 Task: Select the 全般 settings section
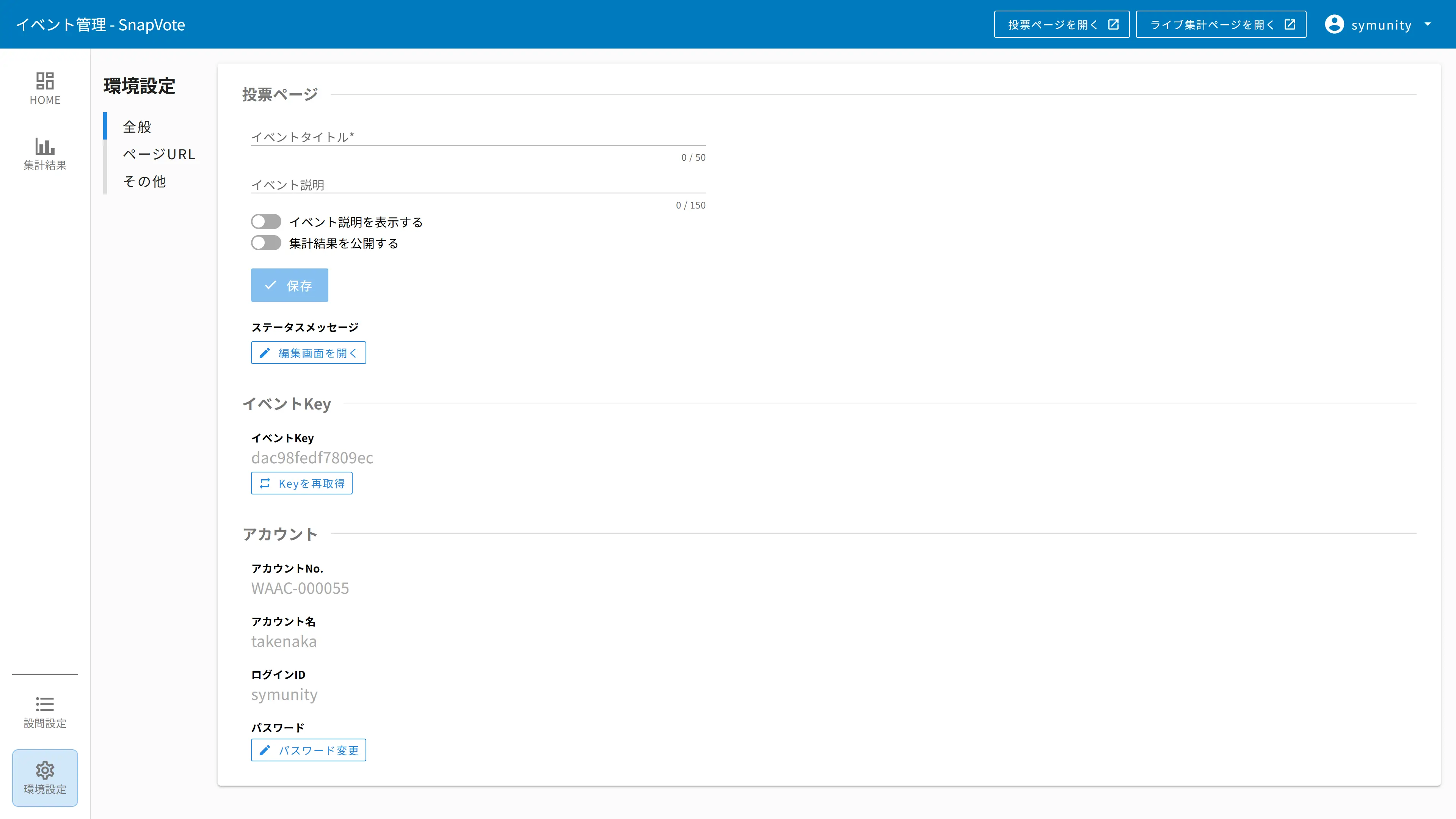click(137, 127)
